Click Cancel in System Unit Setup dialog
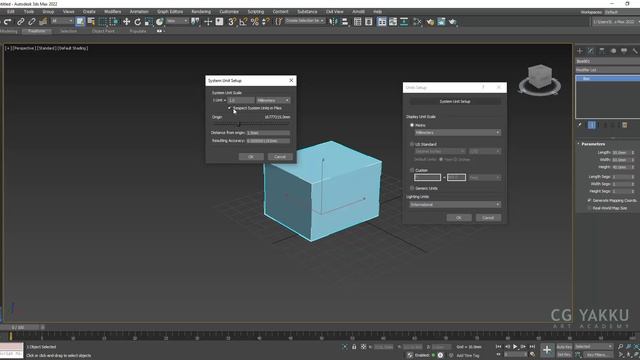This screenshot has width=640, height=360. pos(280,157)
